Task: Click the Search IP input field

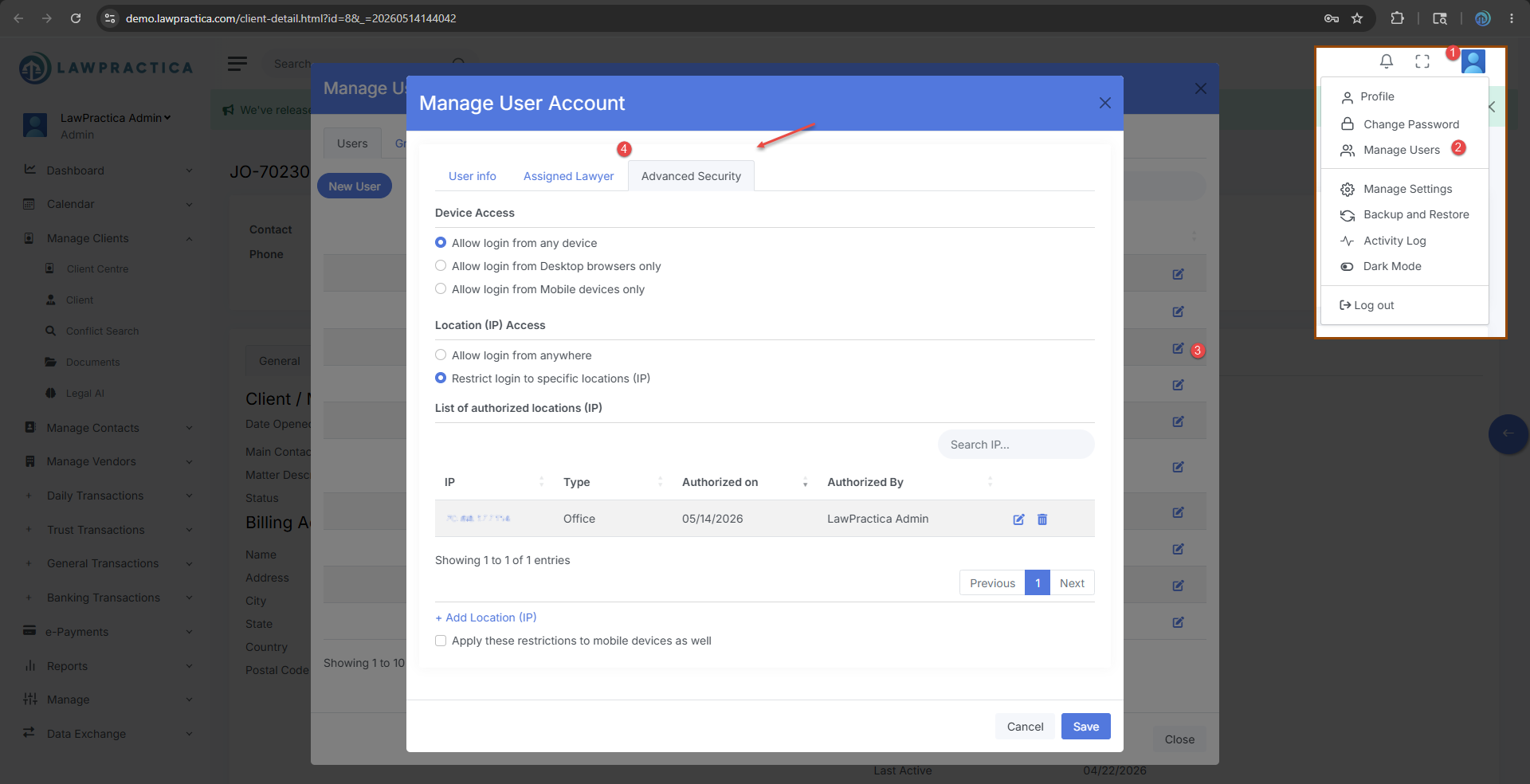Action: point(1016,445)
